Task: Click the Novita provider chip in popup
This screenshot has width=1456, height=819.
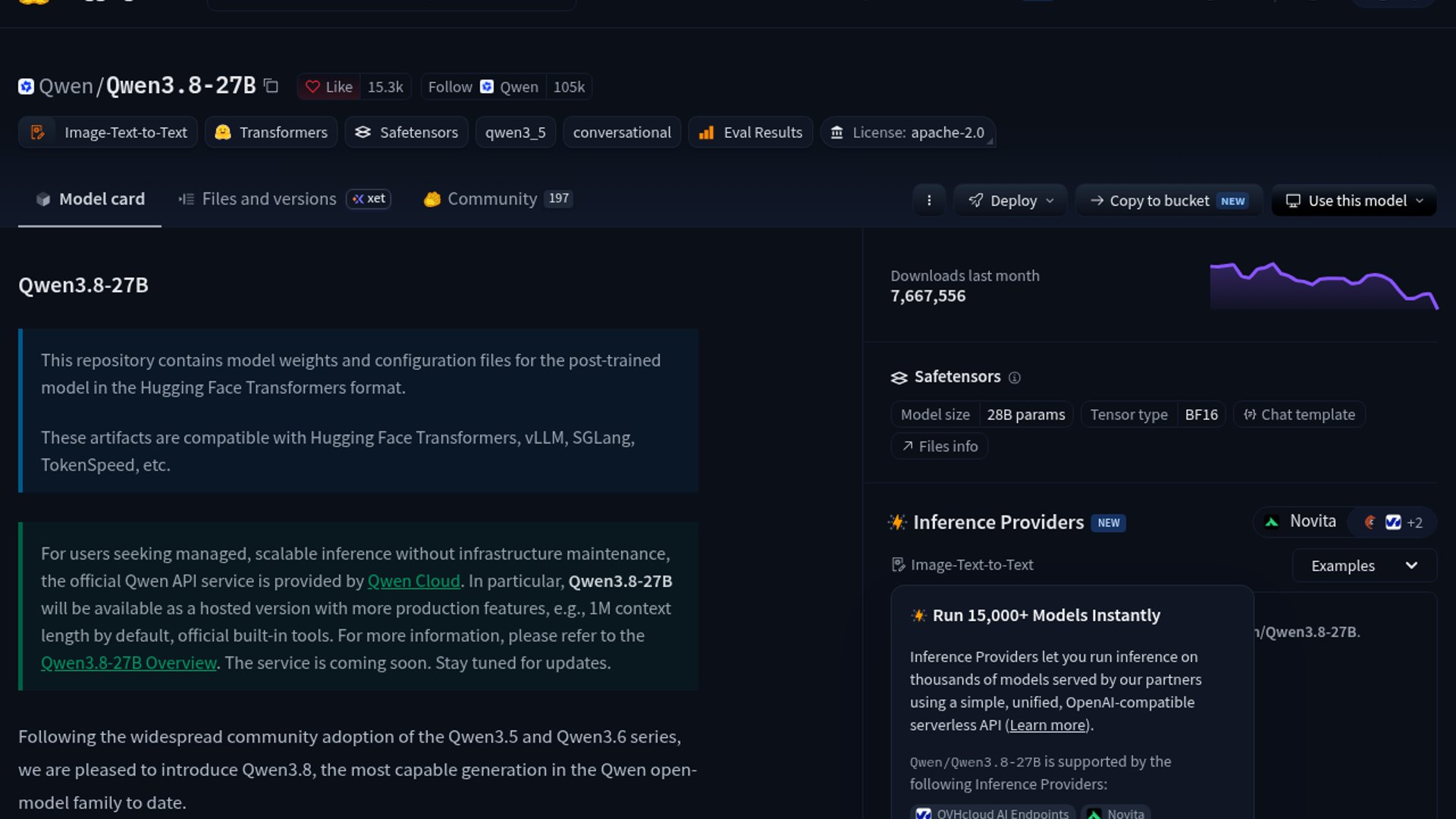Action: [1116, 813]
